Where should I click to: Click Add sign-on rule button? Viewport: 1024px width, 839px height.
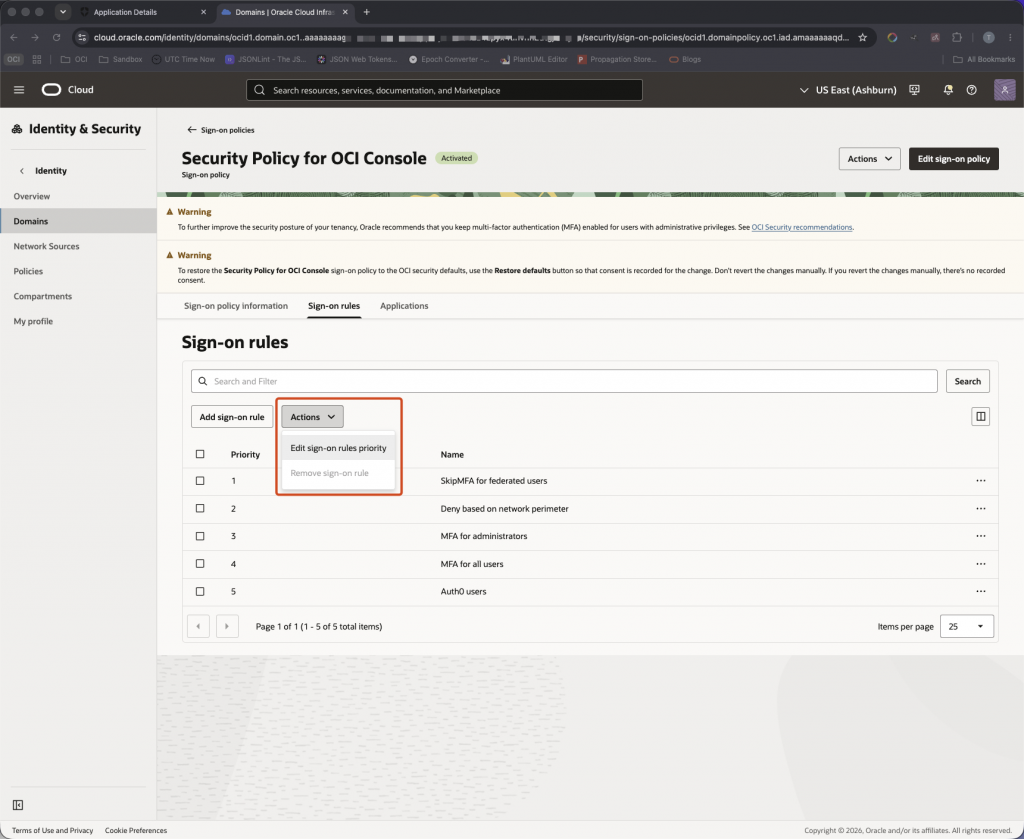click(232, 417)
